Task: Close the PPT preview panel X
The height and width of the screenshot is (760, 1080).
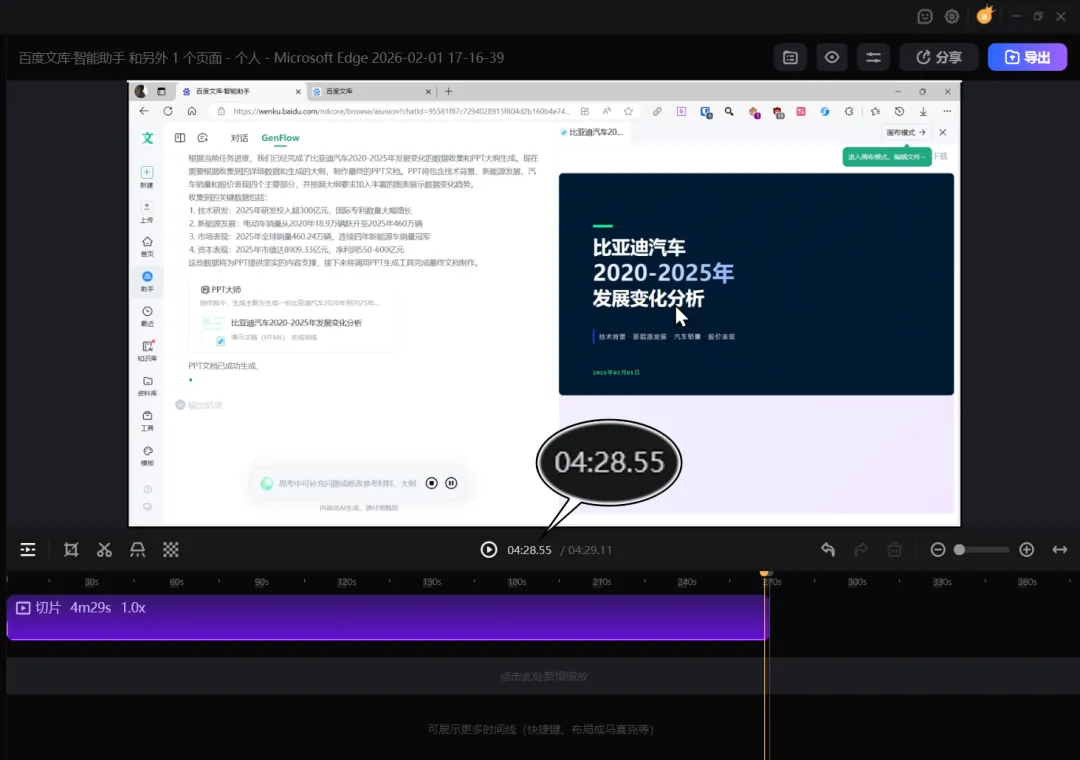Action: [x=942, y=132]
